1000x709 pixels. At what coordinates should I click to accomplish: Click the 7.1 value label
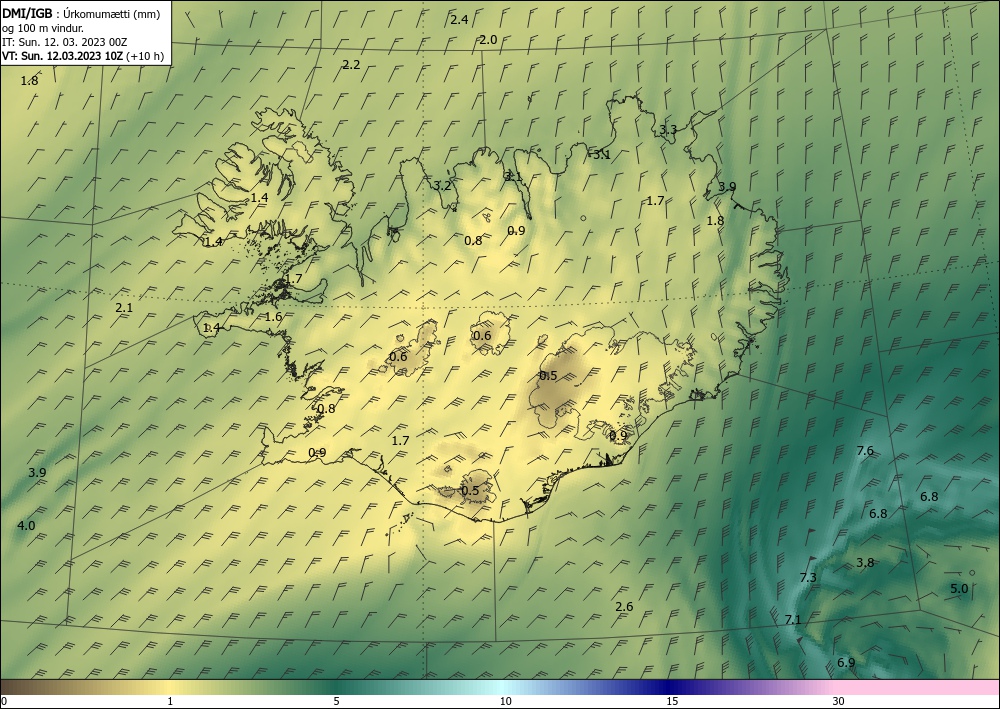click(793, 620)
